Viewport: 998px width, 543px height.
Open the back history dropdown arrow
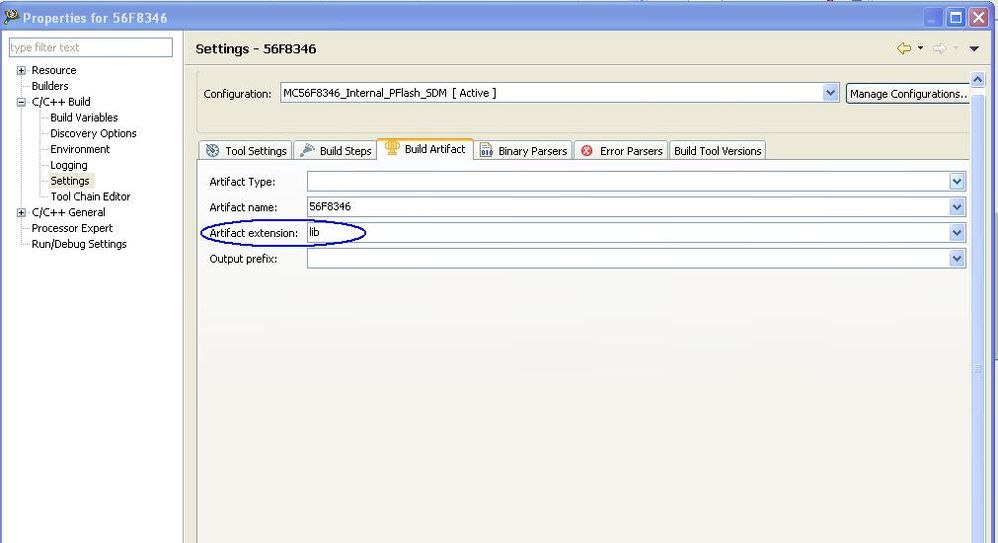(x=920, y=48)
